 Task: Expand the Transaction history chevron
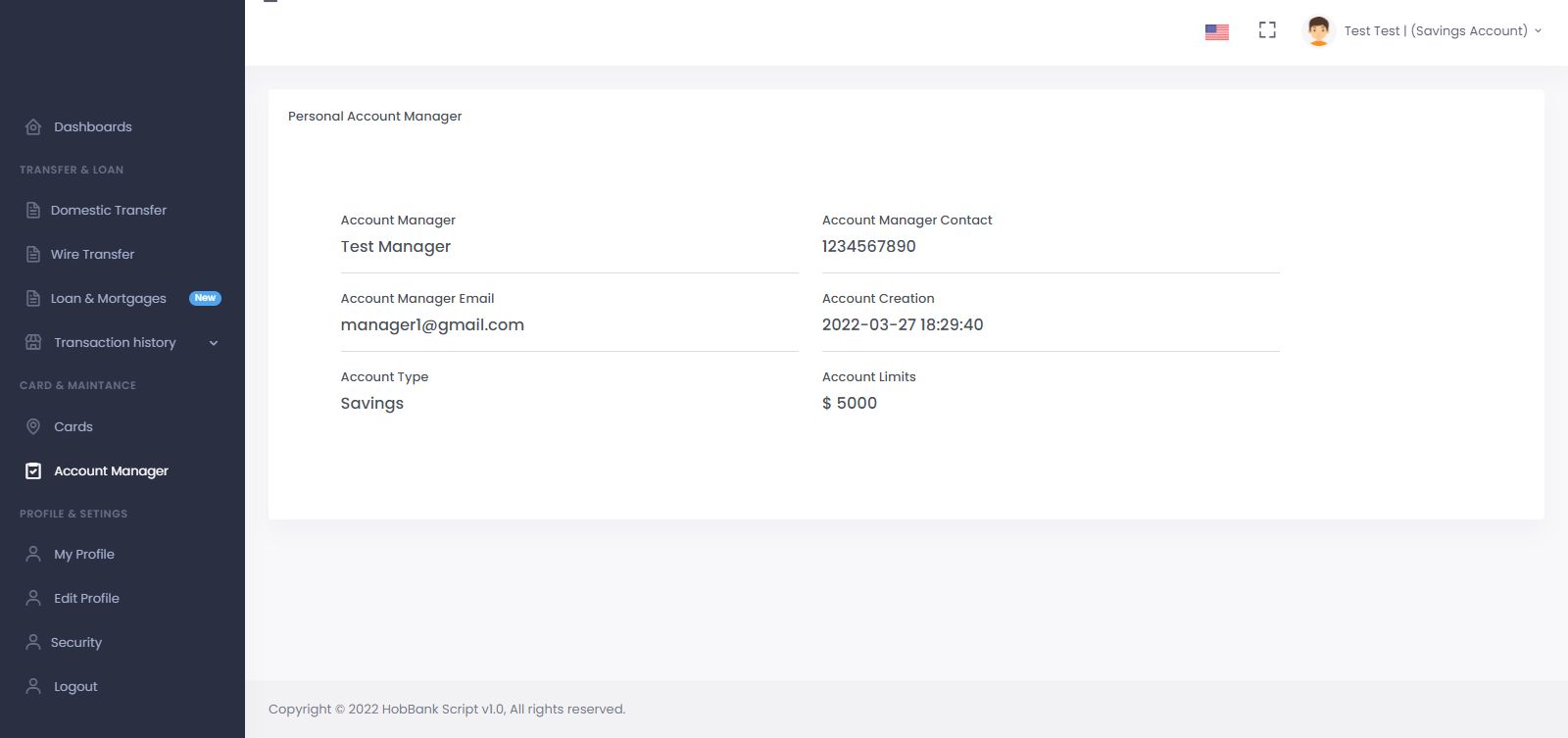click(x=214, y=343)
